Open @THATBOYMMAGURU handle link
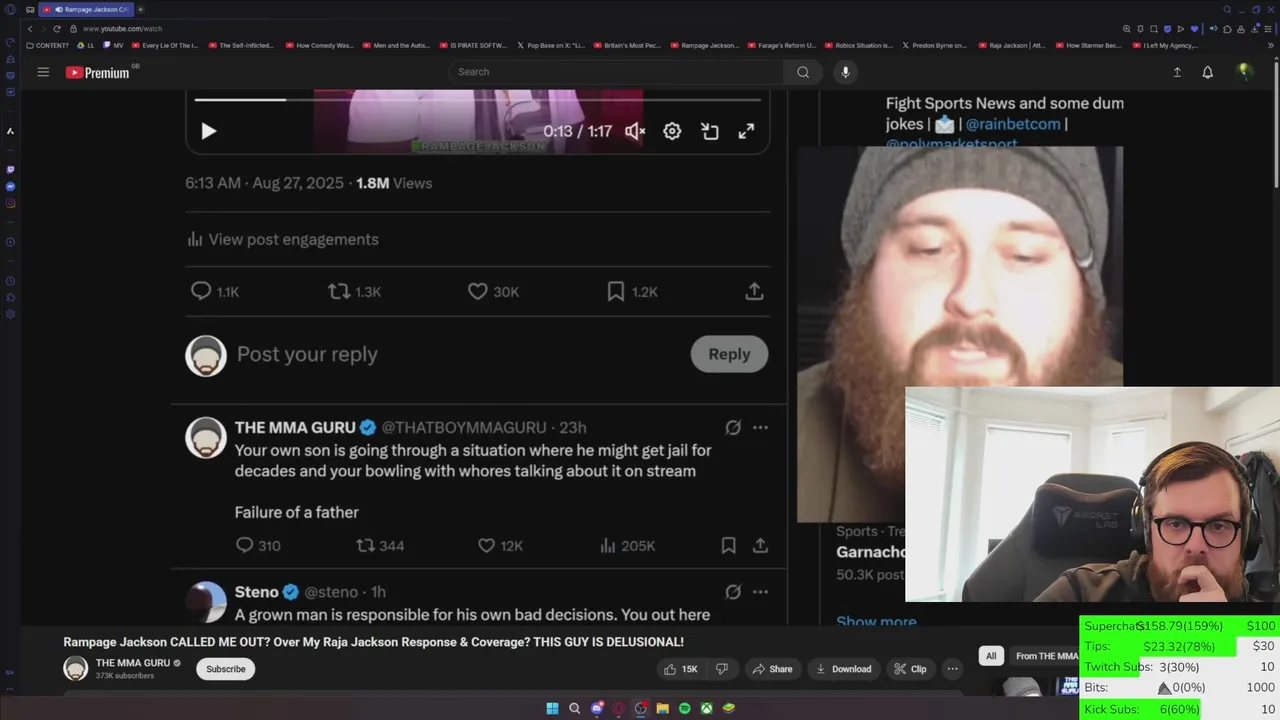1280x720 pixels. click(x=464, y=428)
